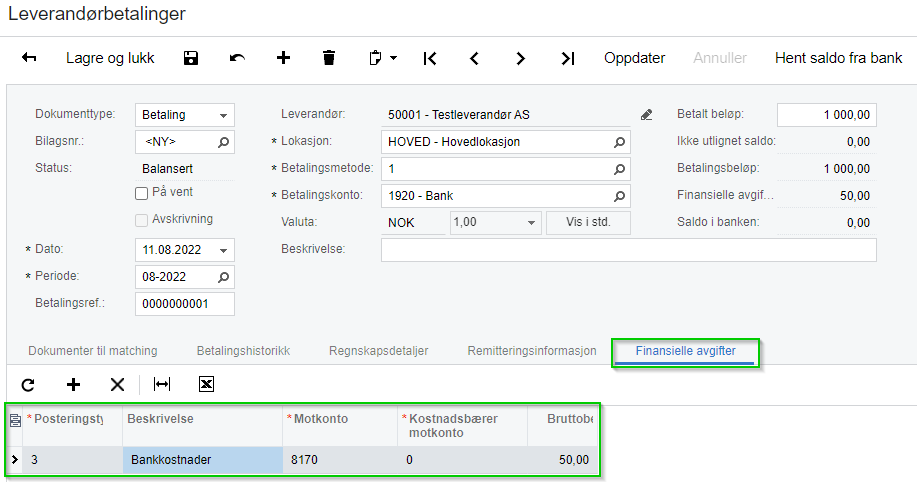Screen dimensions: 917x482
Task: Open the Dokumenttype dropdown
Action: pyautogui.click(x=224, y=115)
